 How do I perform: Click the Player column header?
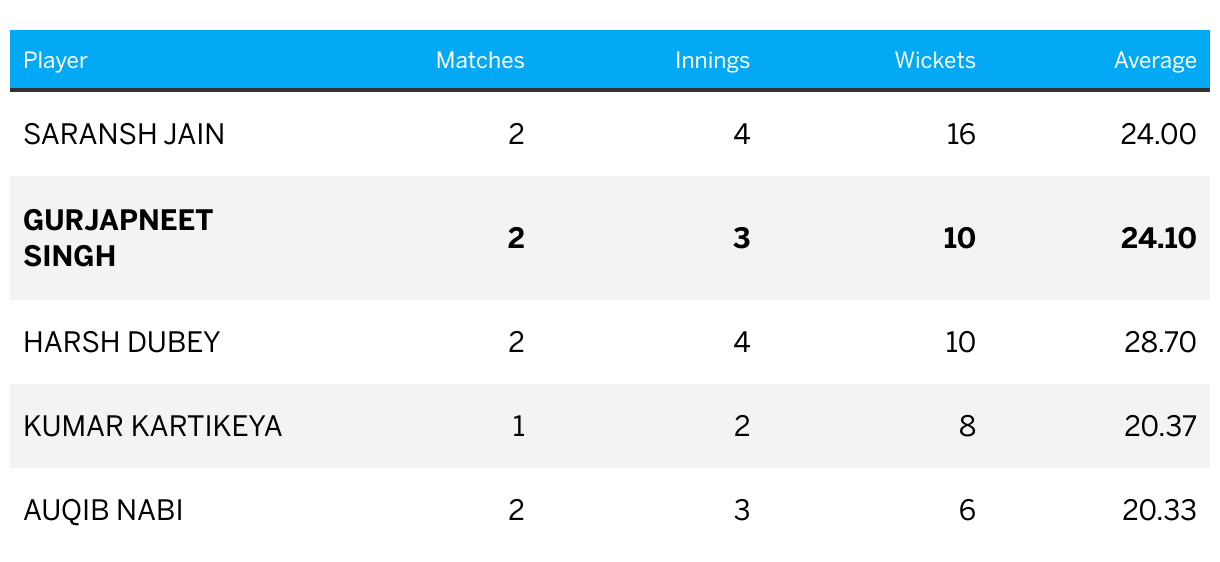pyautogui.click(x=56, y=61)
